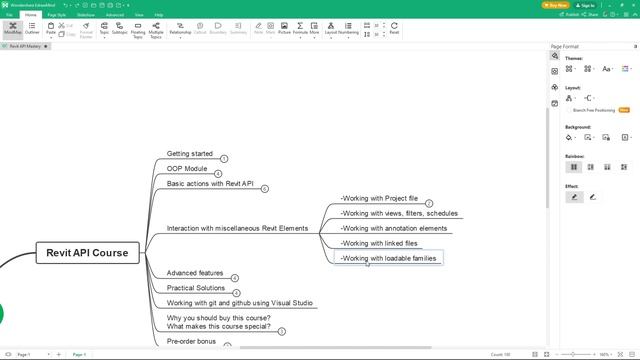Viewport: 640px width, 360px height.
Task: Enable the hand-drawn Effect style
Action: click(x=593, y=197)
